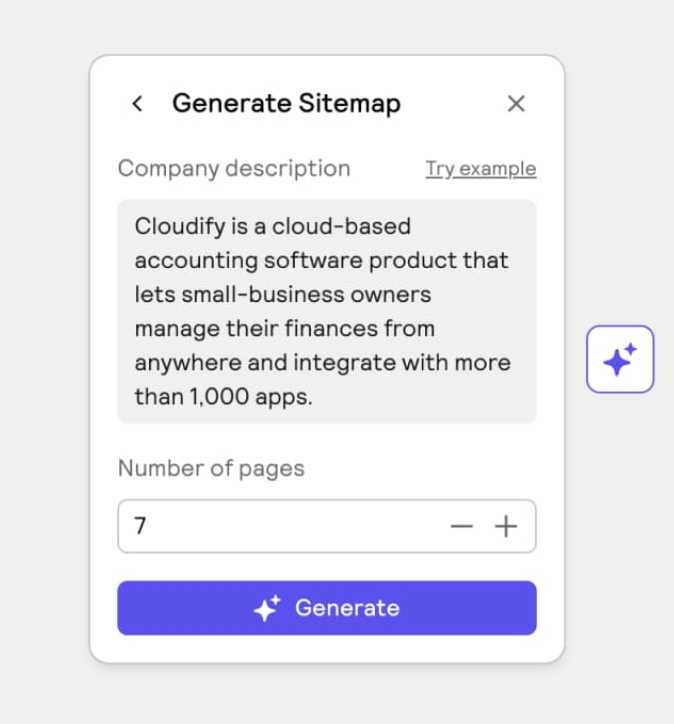Click into the number of pages field
Image resolution: width=674 pixels, height=724 pixels.
(280, 527)
